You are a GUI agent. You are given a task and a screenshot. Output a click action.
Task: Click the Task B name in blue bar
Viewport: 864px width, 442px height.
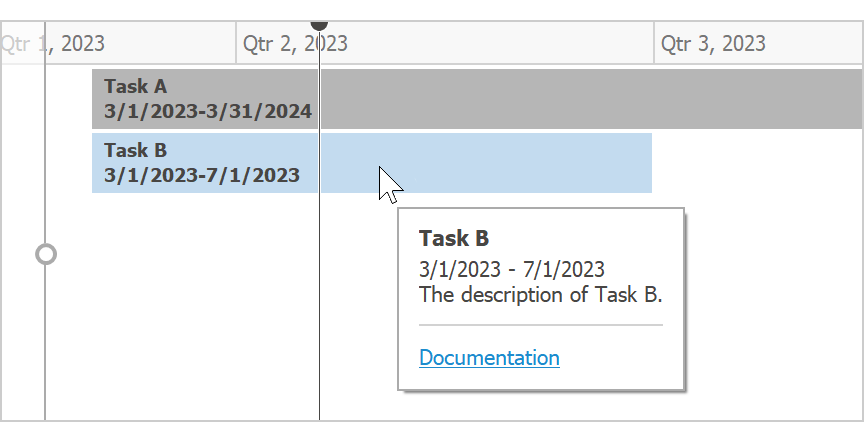[135, 151]
